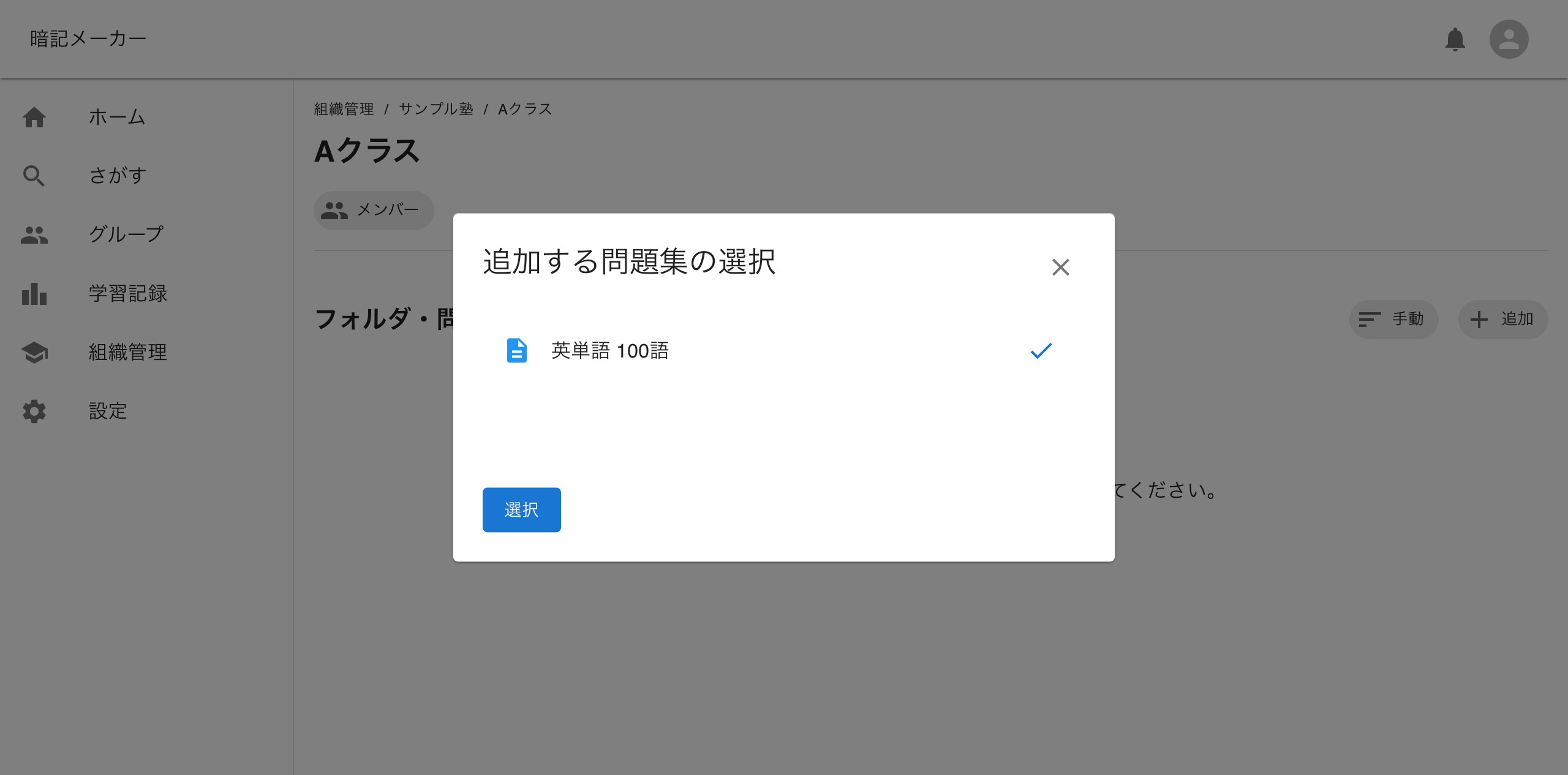The image size is (1568, 775).
Task: Toggle the checkmark for 英単語 100語
Action: pos(1041,351)
